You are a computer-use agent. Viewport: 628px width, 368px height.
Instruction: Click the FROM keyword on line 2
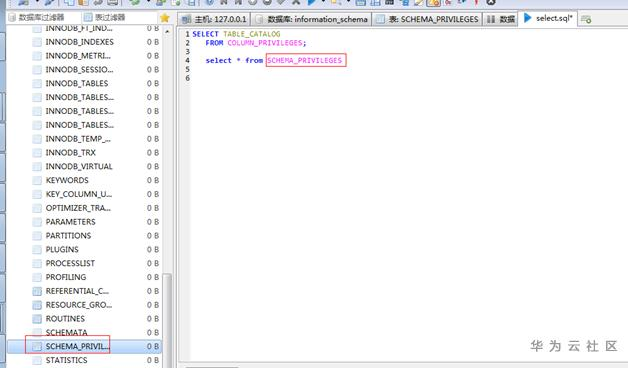[x=214, y=43]
